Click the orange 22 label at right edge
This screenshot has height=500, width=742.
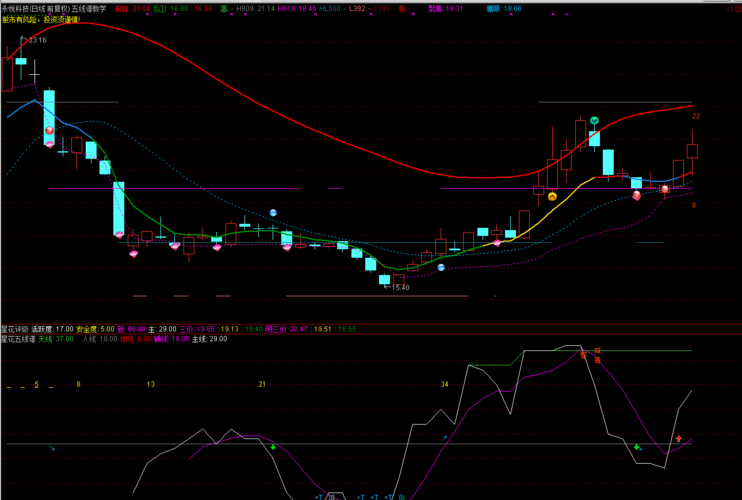click(x=696, y=116)
